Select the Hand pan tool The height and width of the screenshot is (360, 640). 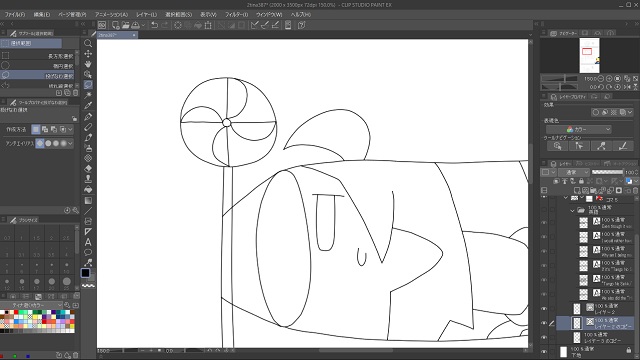coord(88,64)
